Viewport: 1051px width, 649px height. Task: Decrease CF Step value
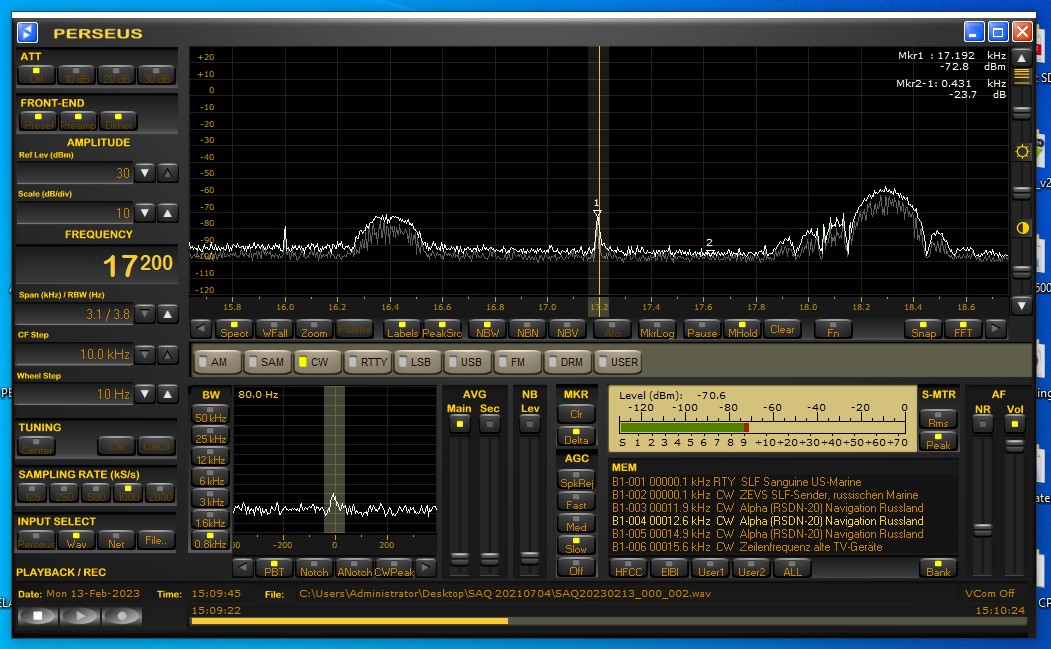(145, 354)
